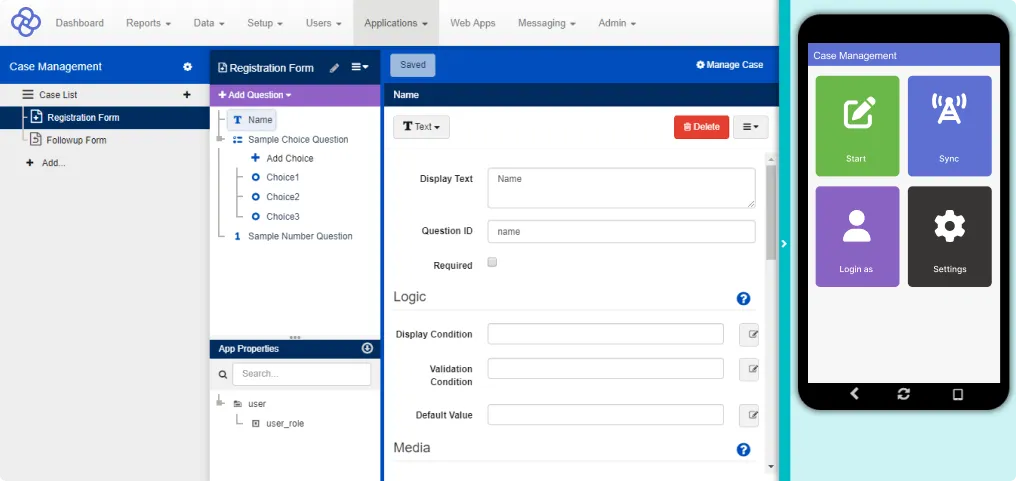Open the Validation Condition expression editor icon
Screen dimensions: 1016x481
(748, 370)
